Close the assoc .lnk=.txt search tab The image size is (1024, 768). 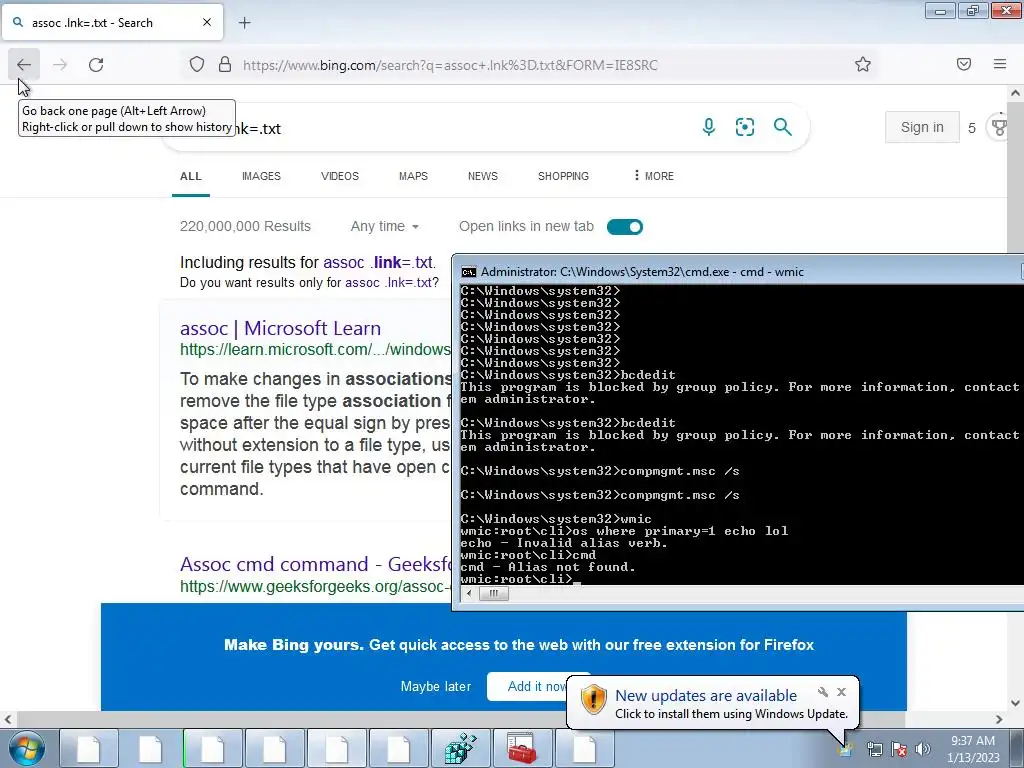pos(206,22)
